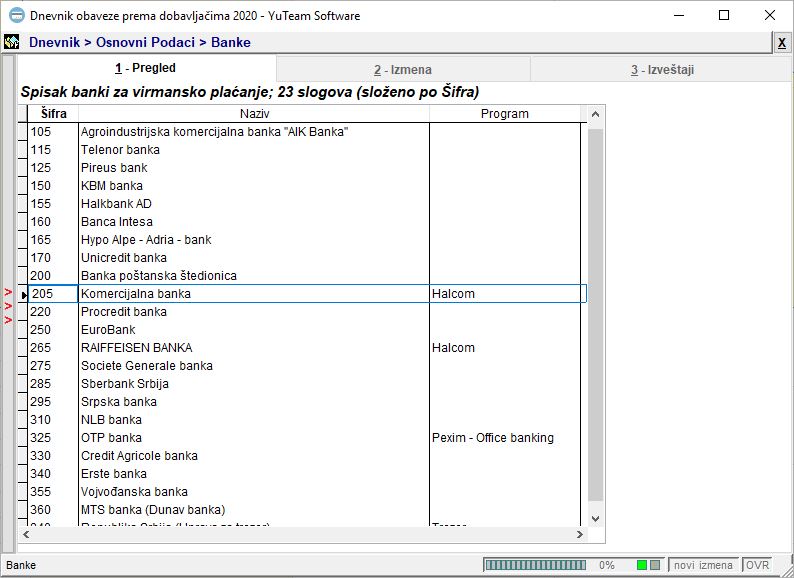This screenshot has width=794, height=578.
Task: Click code cell 325
Action: coord(53,438)
